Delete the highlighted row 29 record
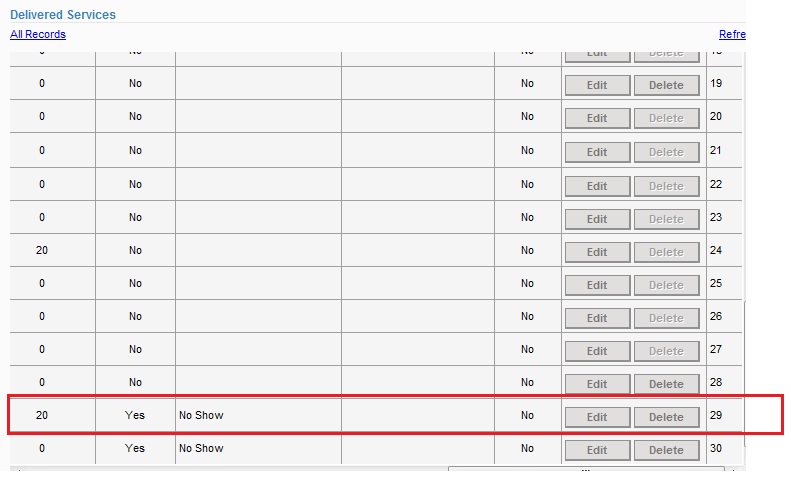The width and height of the screenshot is (791, 483). point(666,417)
